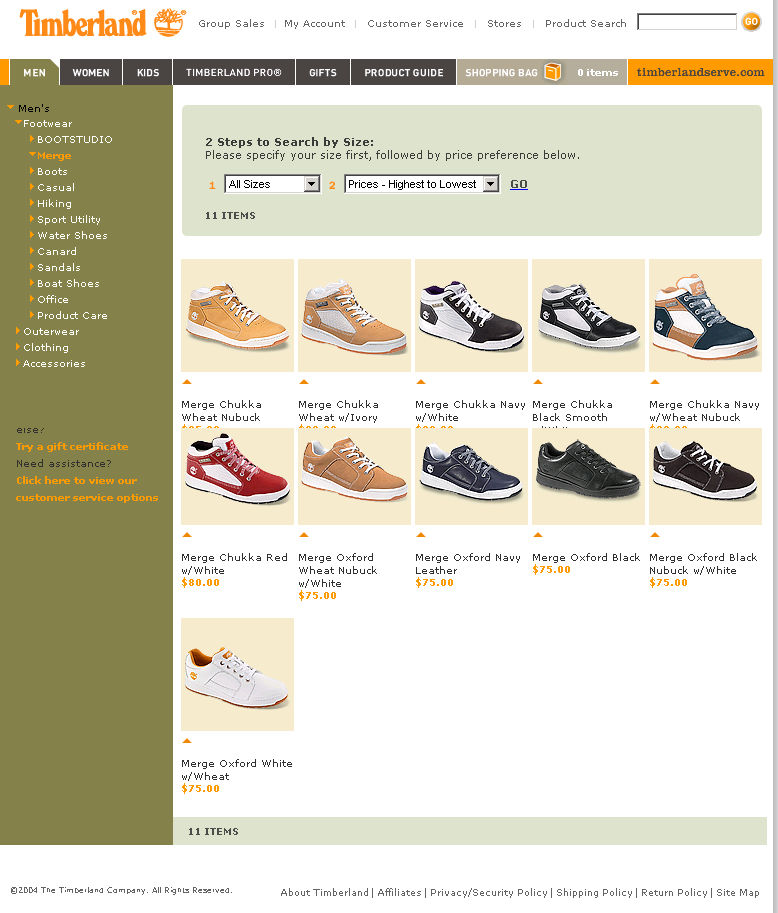Click Privacy/Security Policy footer link
This screenshot has height=913, width=778.
(489, 892)
